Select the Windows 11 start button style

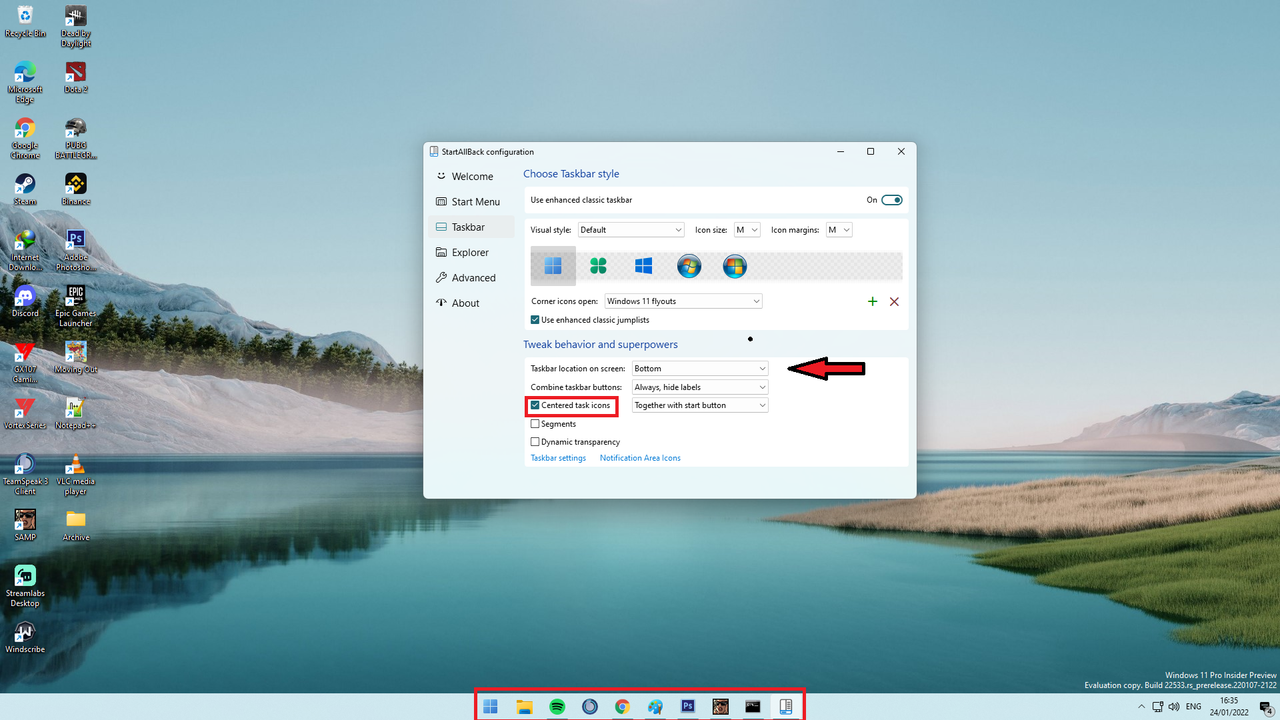coord(553,266)
